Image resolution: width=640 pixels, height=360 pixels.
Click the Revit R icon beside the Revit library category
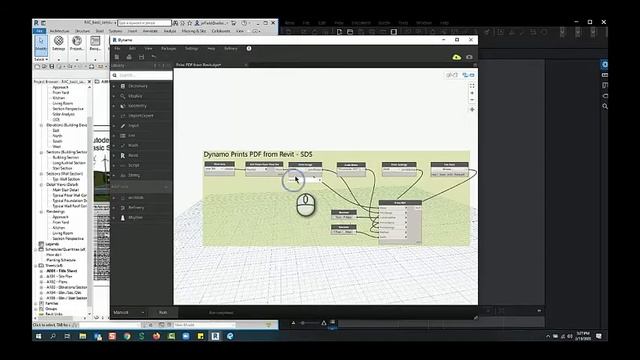[x=122, y=156]
